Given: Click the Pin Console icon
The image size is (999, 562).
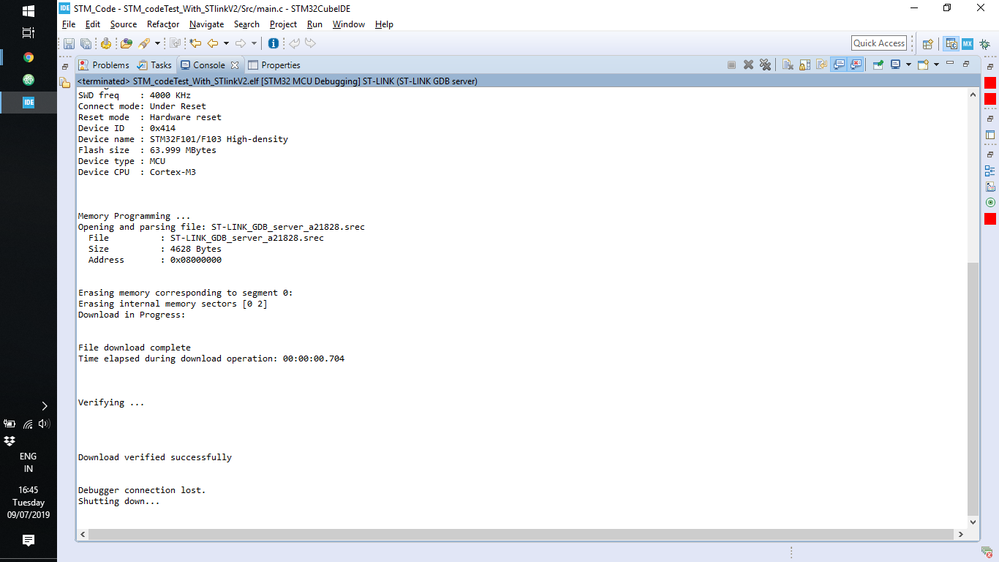Looking at the screenshot, I should tap(878, 65).
